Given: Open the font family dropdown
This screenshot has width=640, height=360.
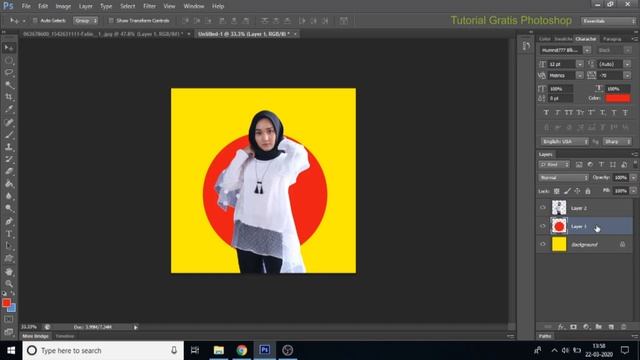Looking at the screenshot, I should coord(587,50).
